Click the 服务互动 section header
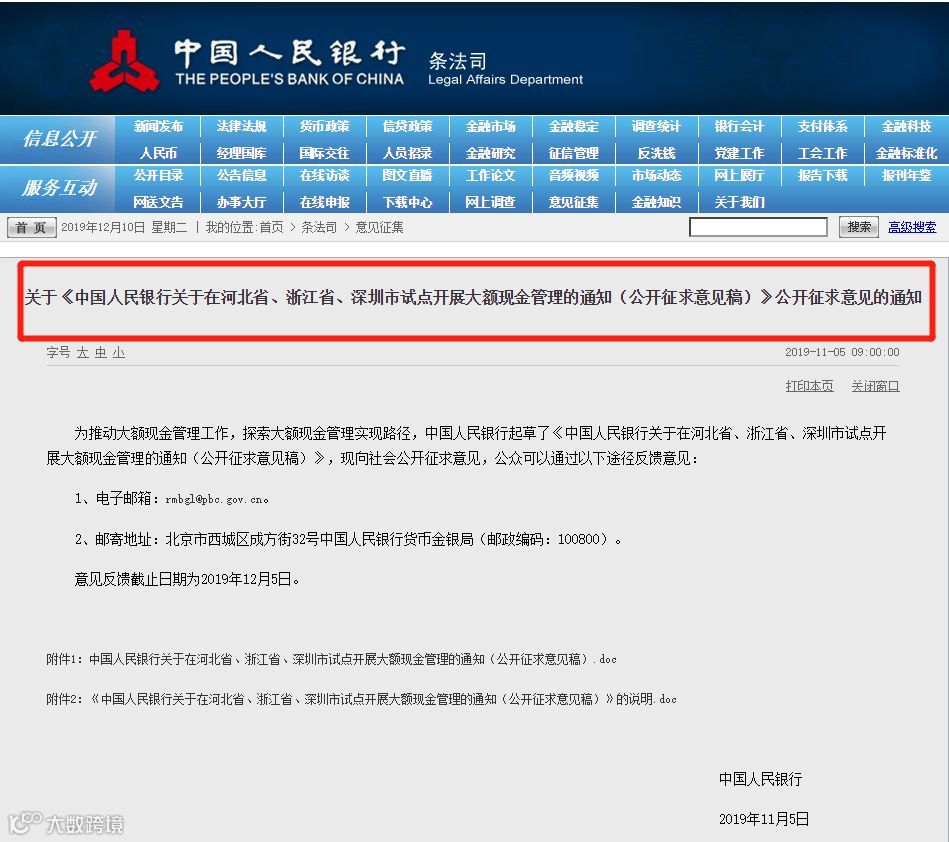The width and height of the screenshot is (949, 842). (59, 188)
